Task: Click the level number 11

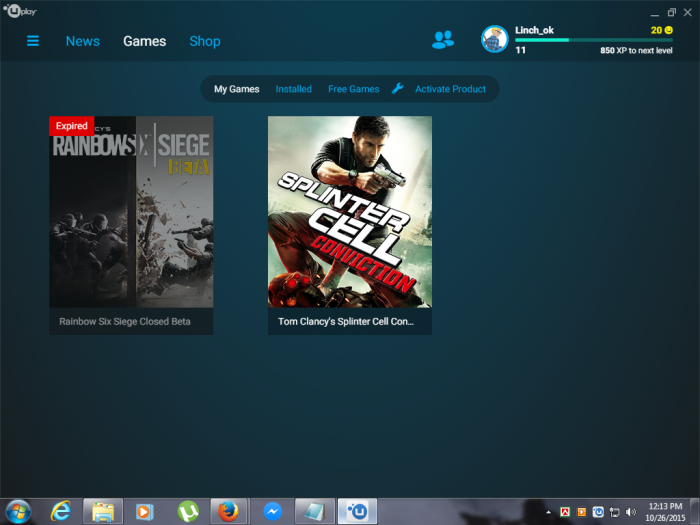Action: tap(521, 50)
